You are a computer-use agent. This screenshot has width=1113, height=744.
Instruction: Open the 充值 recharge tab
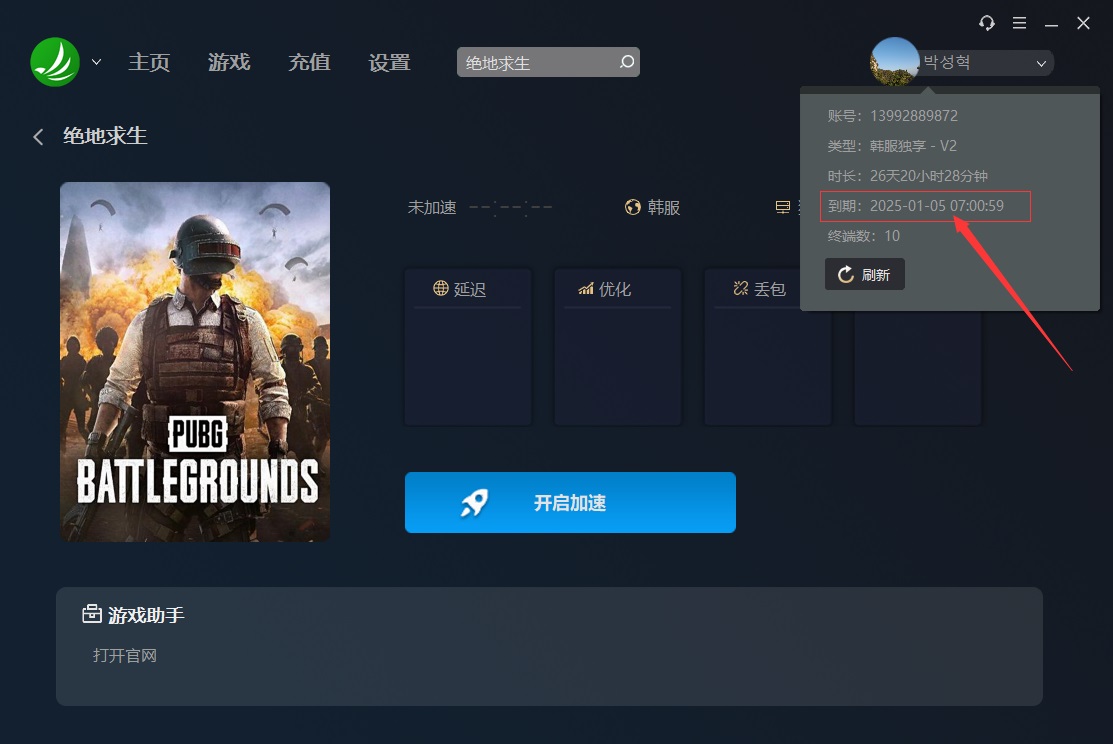[309, 62]
